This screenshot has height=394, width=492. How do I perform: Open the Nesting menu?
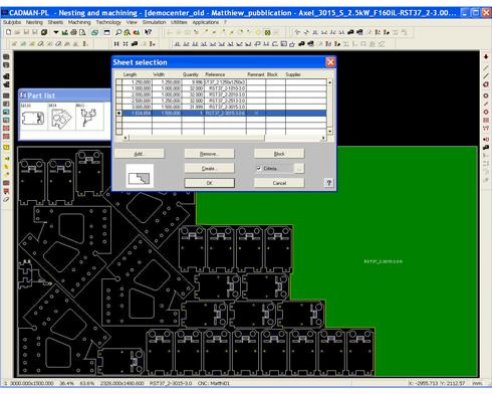(x=34, y=22)
